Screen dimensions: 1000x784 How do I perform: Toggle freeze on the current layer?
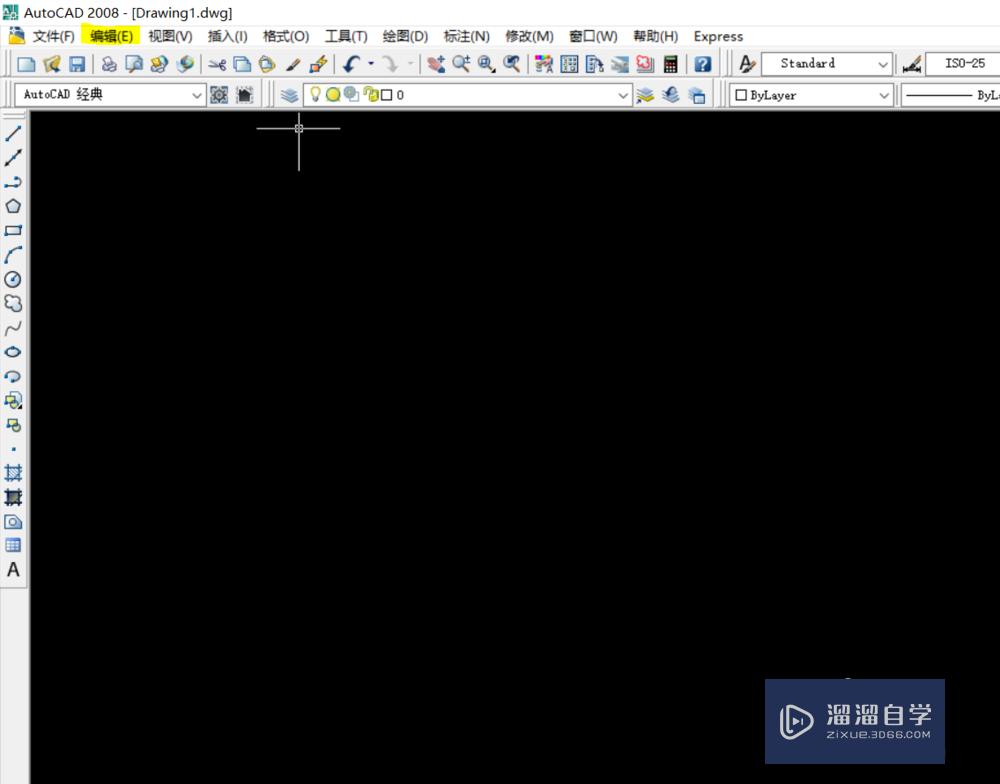click(333, 95)
